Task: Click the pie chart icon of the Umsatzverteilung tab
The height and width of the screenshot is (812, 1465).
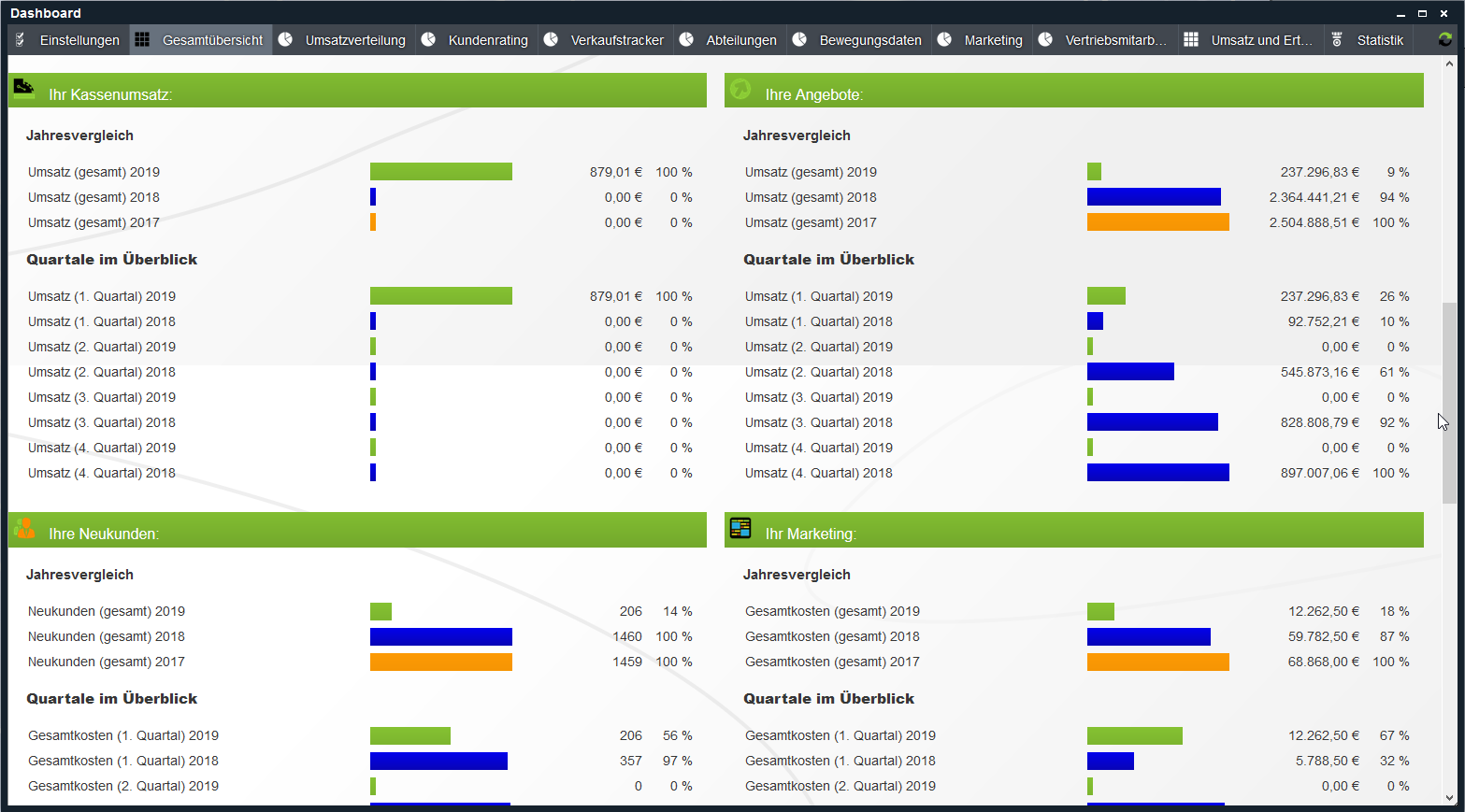Action: (x=285, y=39)
